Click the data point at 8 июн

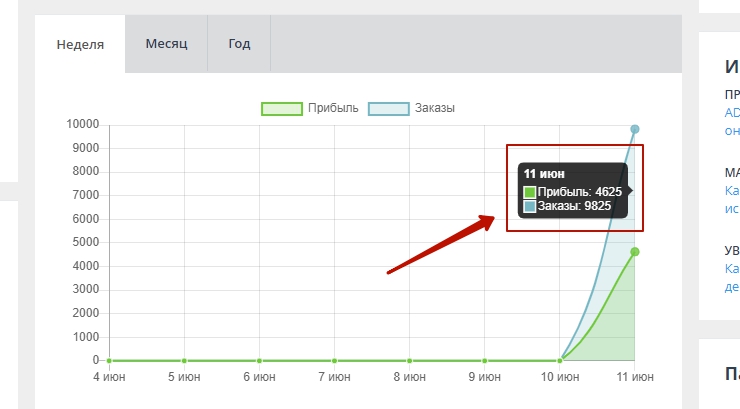click(x=409, y=360)
